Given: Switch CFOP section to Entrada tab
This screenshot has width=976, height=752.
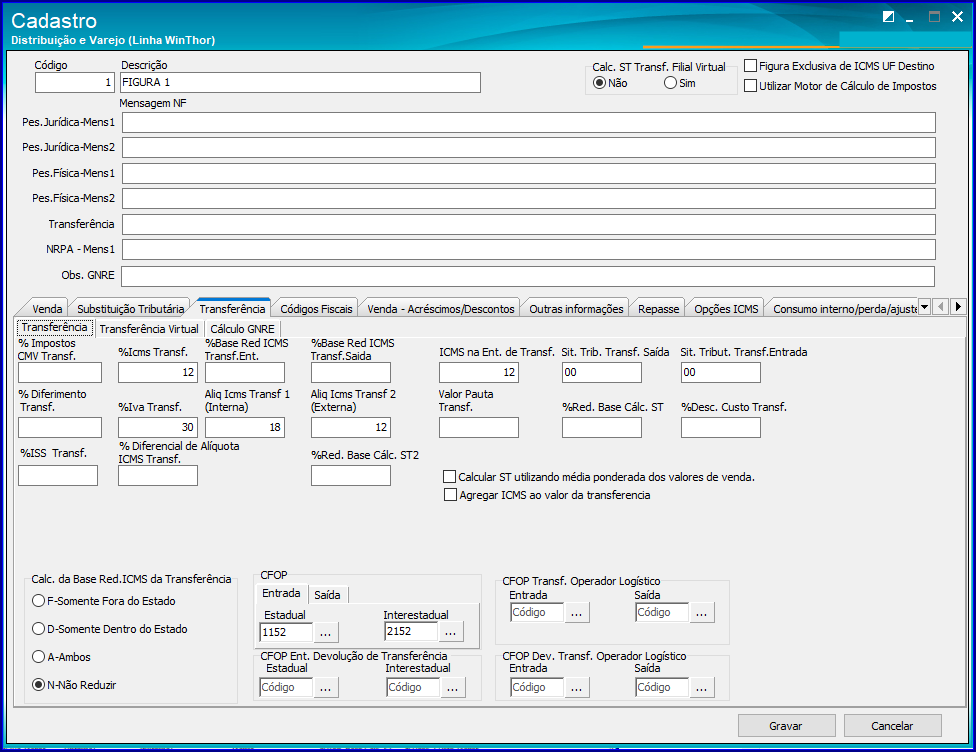Looking at the screenshot, I should click(281, 594).
